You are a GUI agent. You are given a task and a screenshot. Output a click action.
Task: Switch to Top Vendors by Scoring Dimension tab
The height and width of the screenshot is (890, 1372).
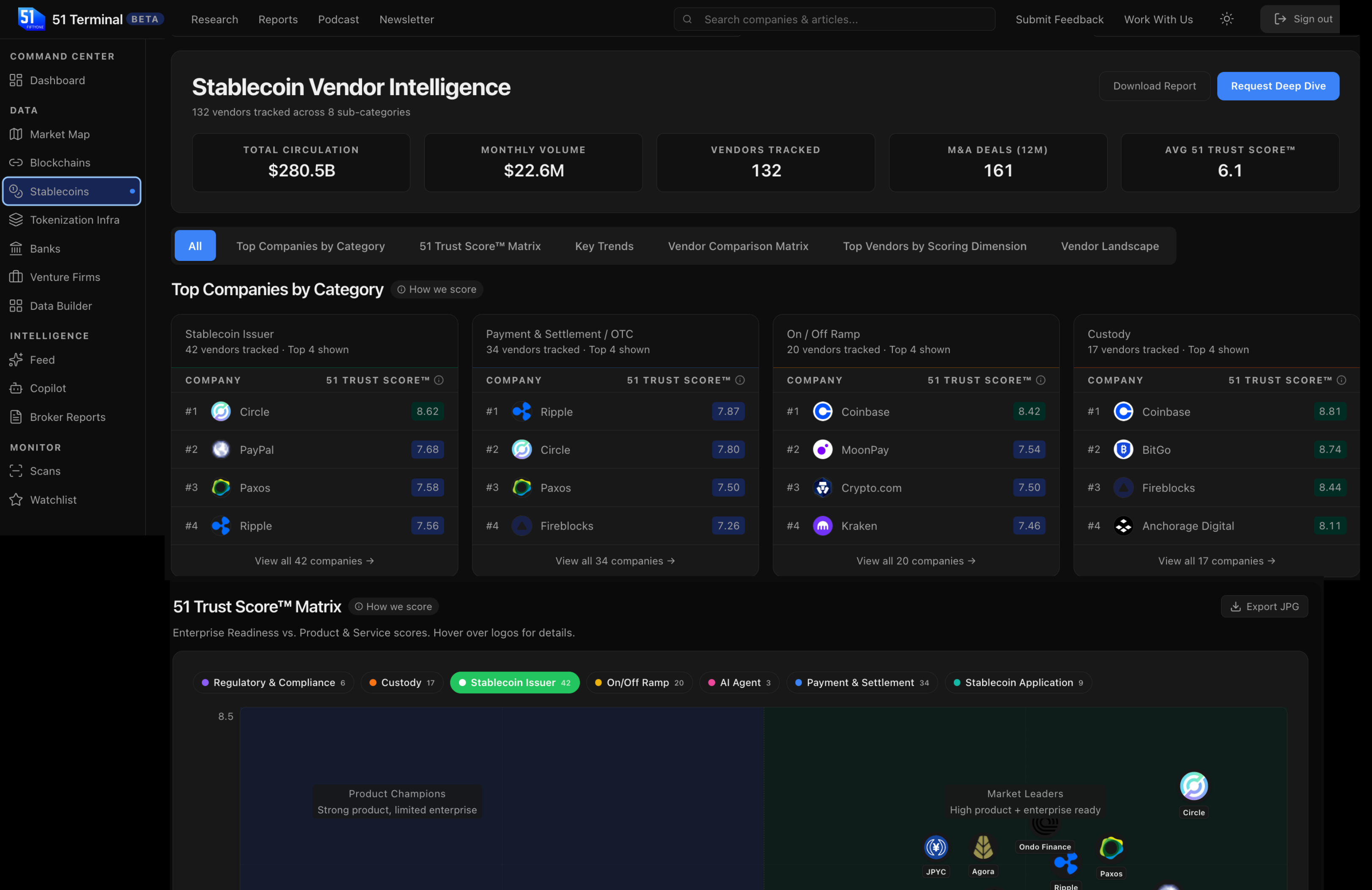[x=934, y=246]
